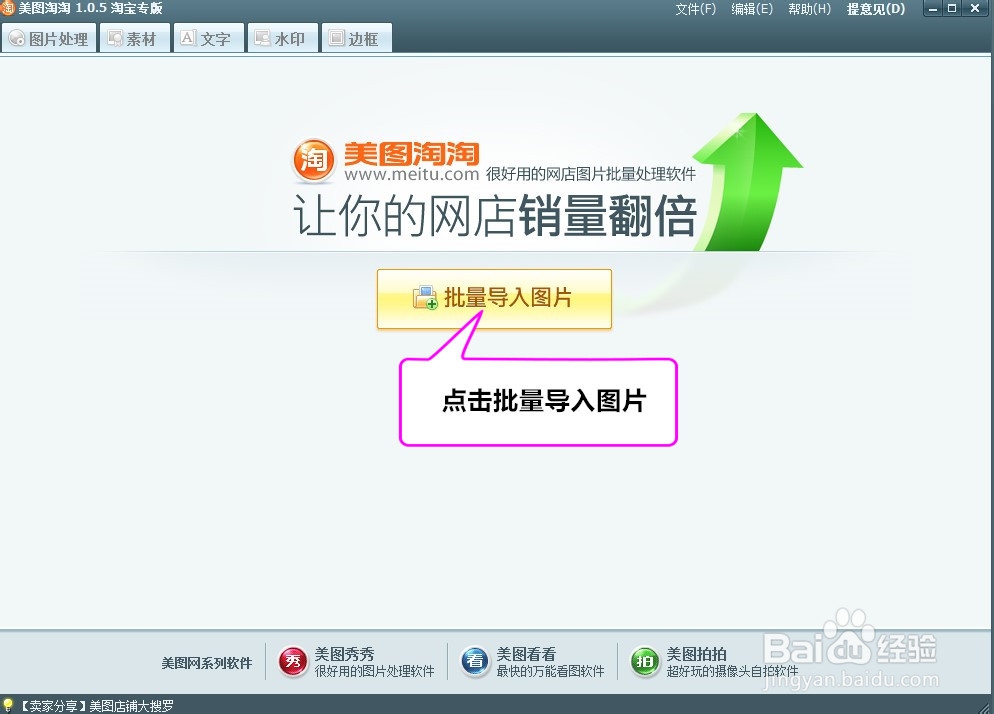This screenshot has width=994, height=714.
Task: Open the 帮助(H) menu
Action: (810, 9)
